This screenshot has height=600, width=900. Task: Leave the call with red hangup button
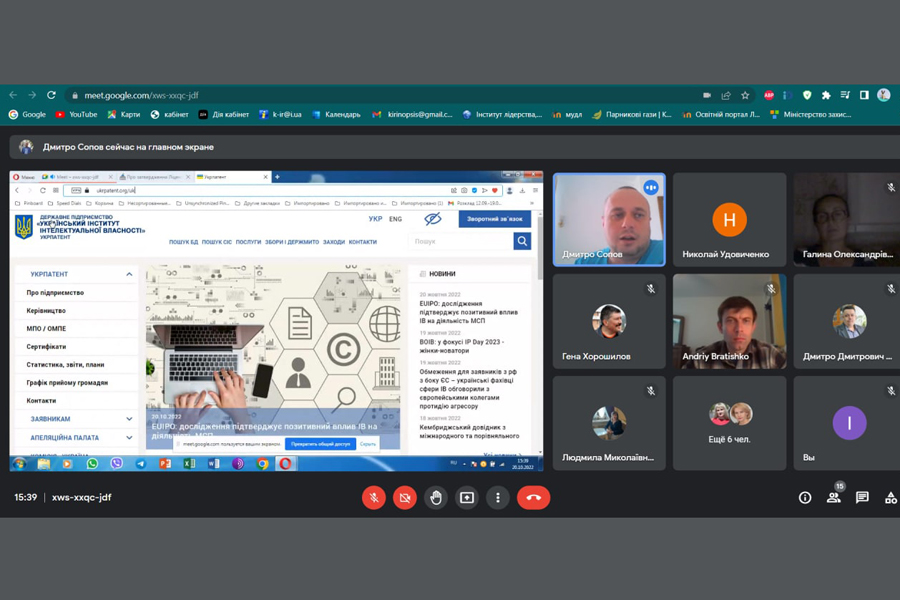[x=533, y=498]
